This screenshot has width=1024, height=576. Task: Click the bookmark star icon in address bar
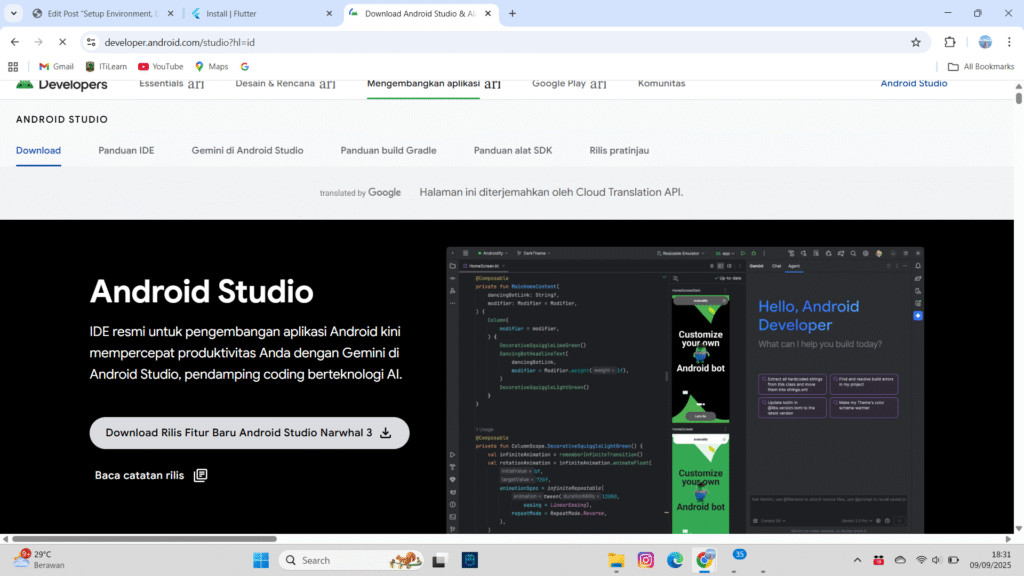[x=915, y=42]
